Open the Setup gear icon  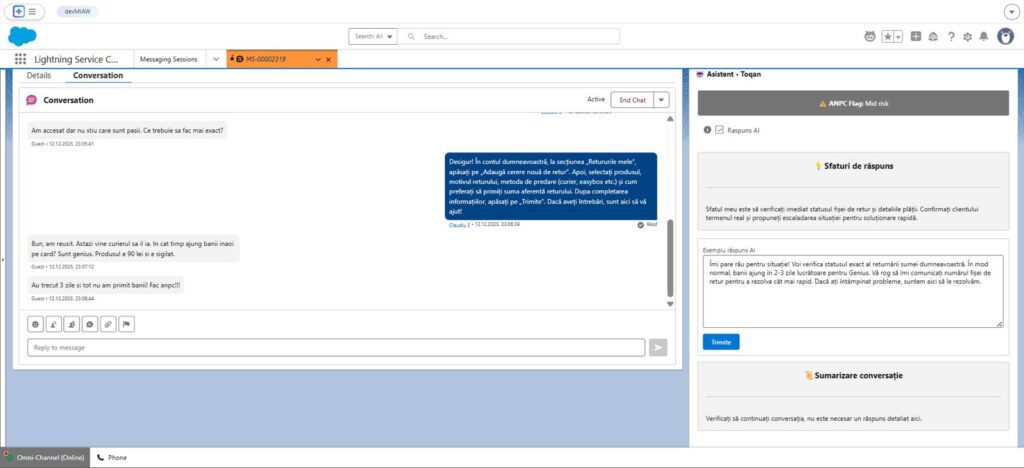pos(967,36)
